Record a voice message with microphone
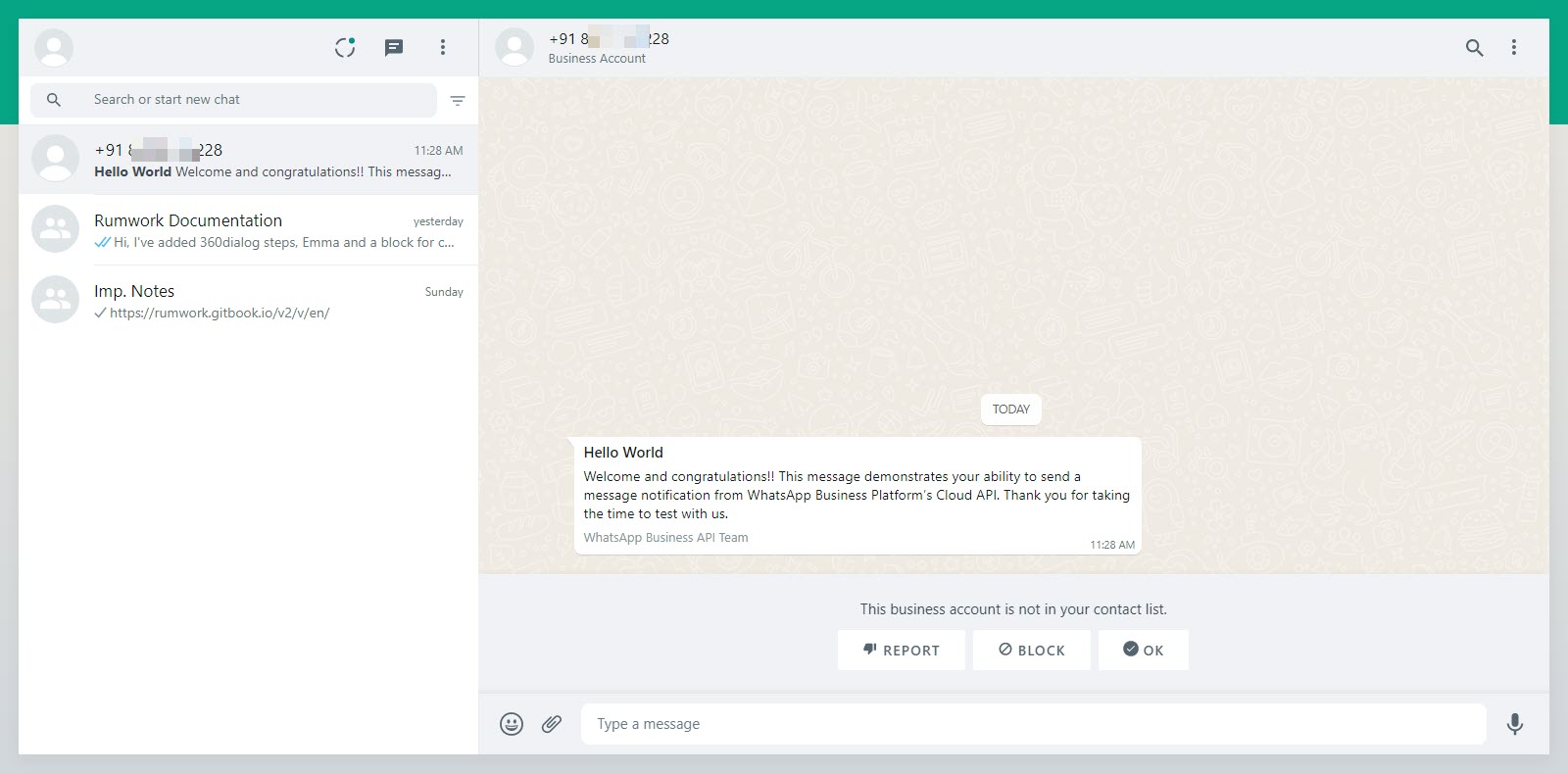 (x=1514, y=724)
